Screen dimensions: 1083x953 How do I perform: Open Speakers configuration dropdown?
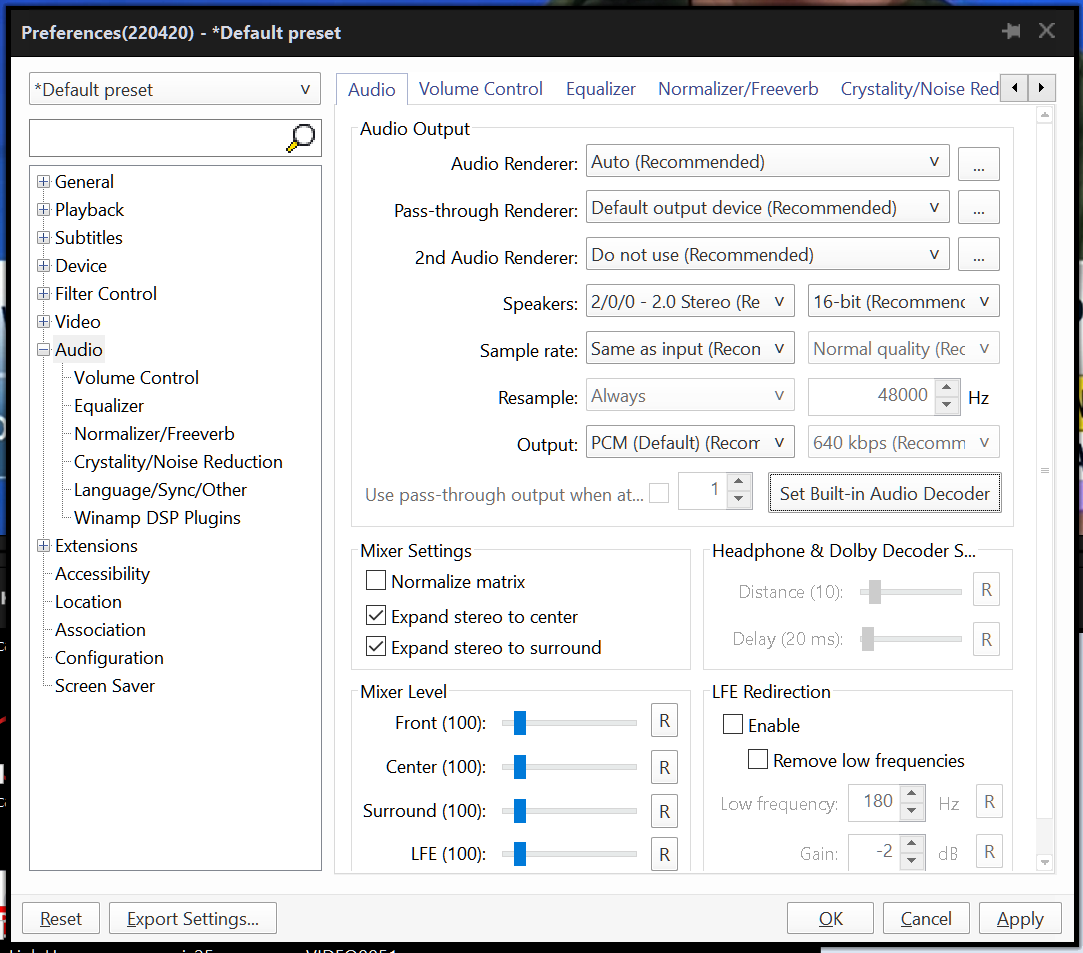[690, 302]
